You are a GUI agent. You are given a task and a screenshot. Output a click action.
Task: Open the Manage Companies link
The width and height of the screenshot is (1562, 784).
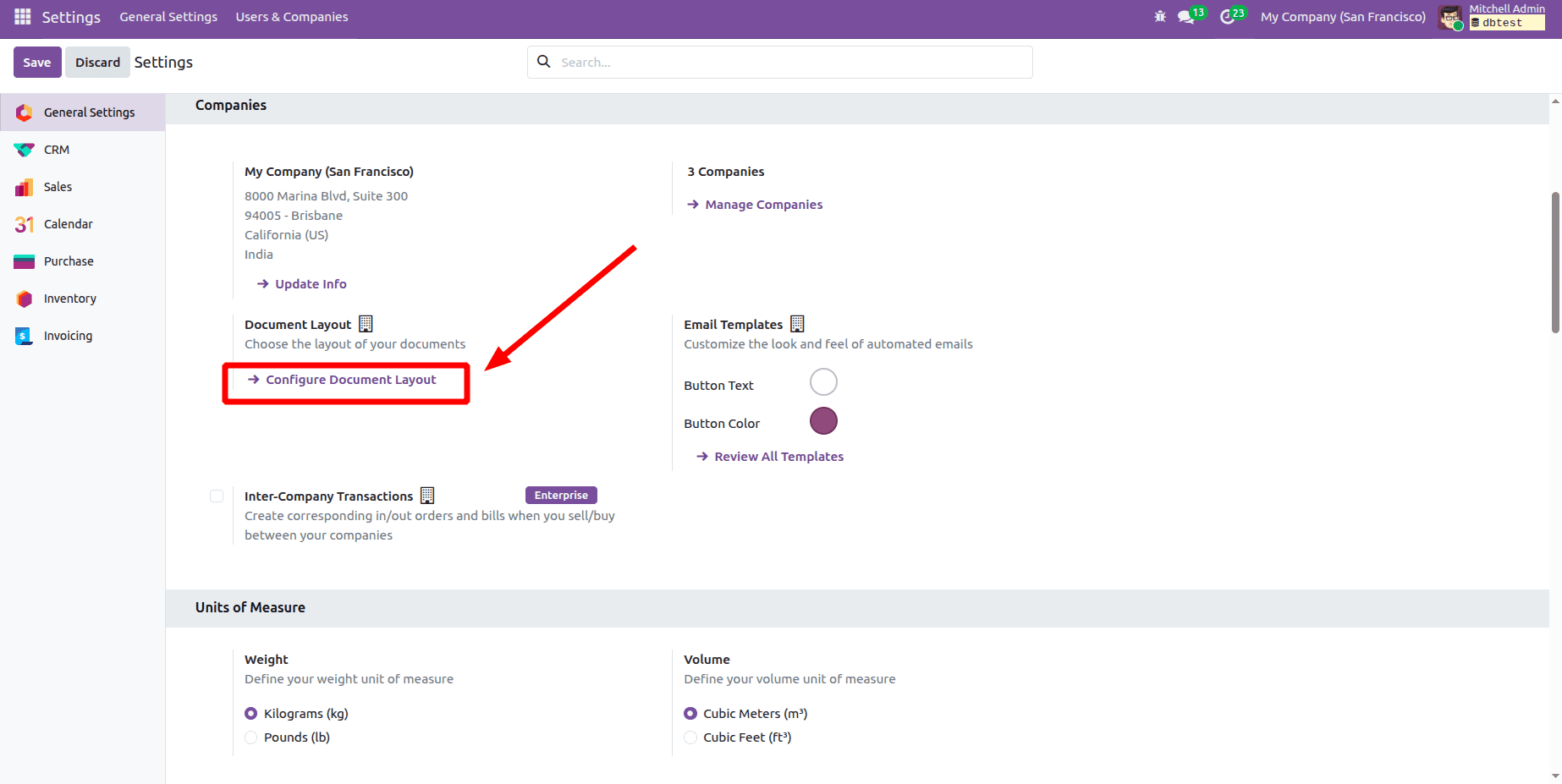(755, 205)
